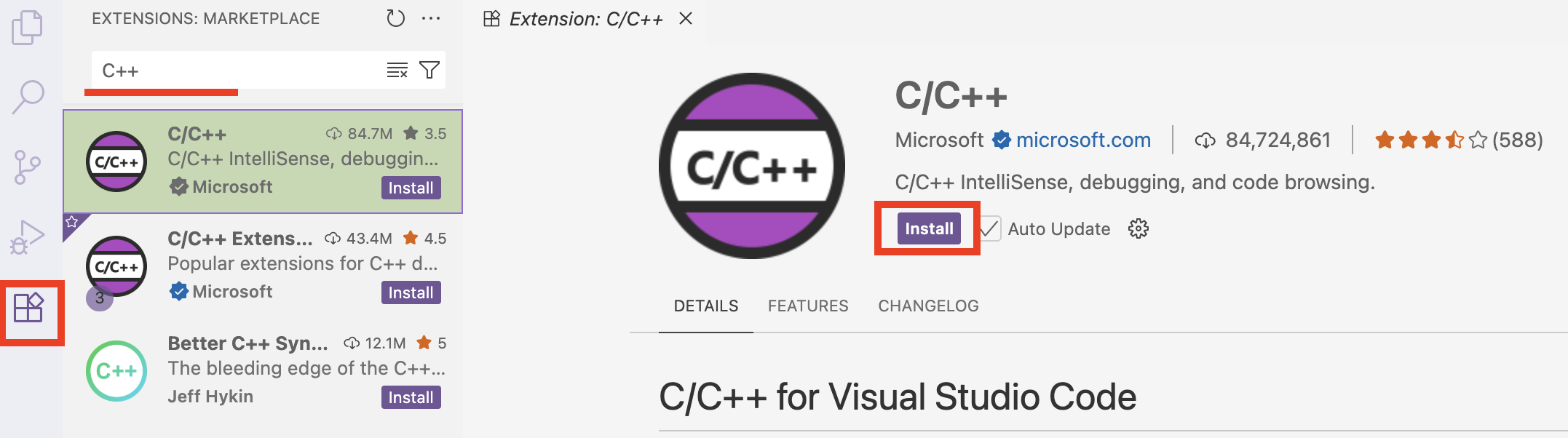The width and height of the screenshot is (1568, 438).
Task: Toggle the Auto Update checkbox
Action: pos(990,228)
